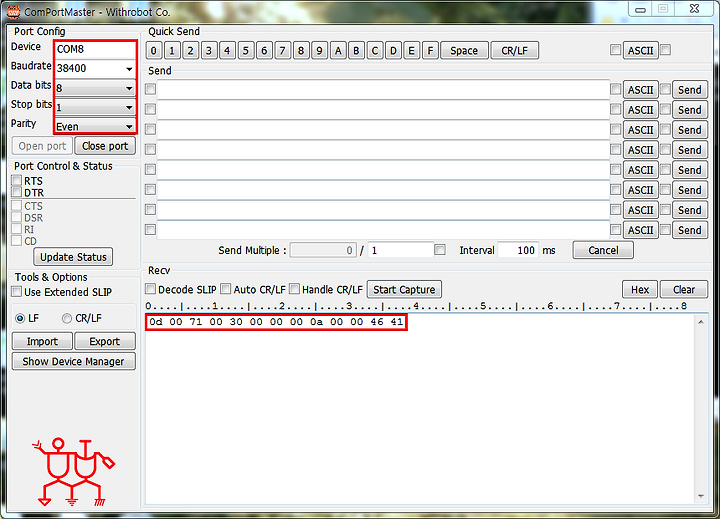Click Show Device Manager button

[73, 361]
